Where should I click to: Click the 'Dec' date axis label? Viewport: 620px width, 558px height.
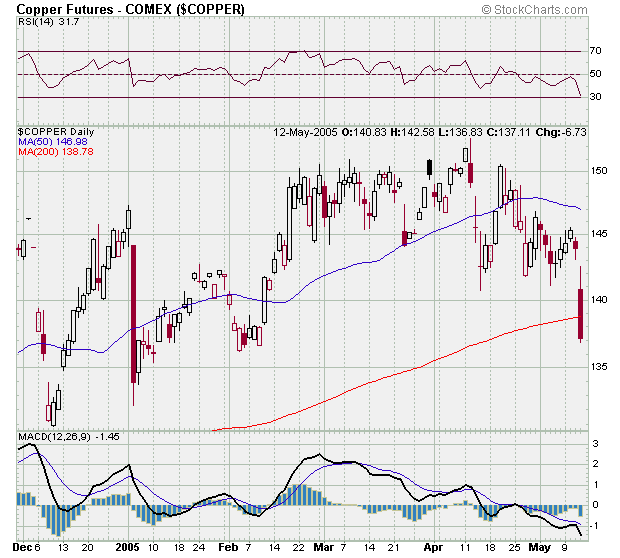(22, 547)
